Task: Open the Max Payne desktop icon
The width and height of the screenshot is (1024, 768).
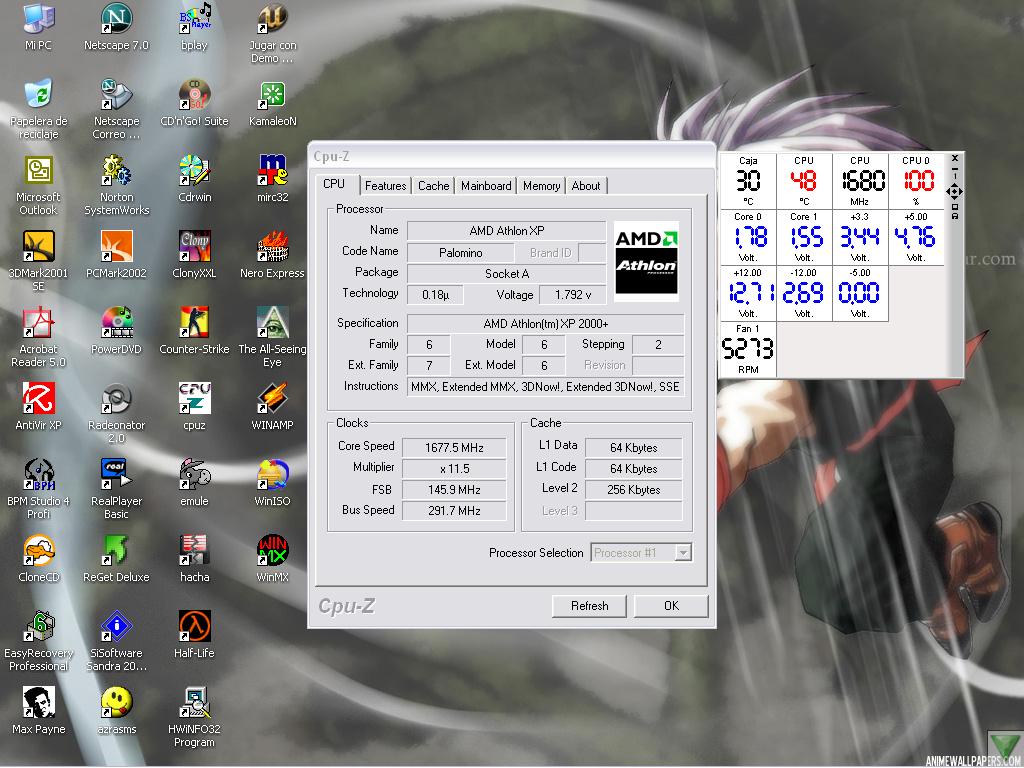Action: (39, 703)
